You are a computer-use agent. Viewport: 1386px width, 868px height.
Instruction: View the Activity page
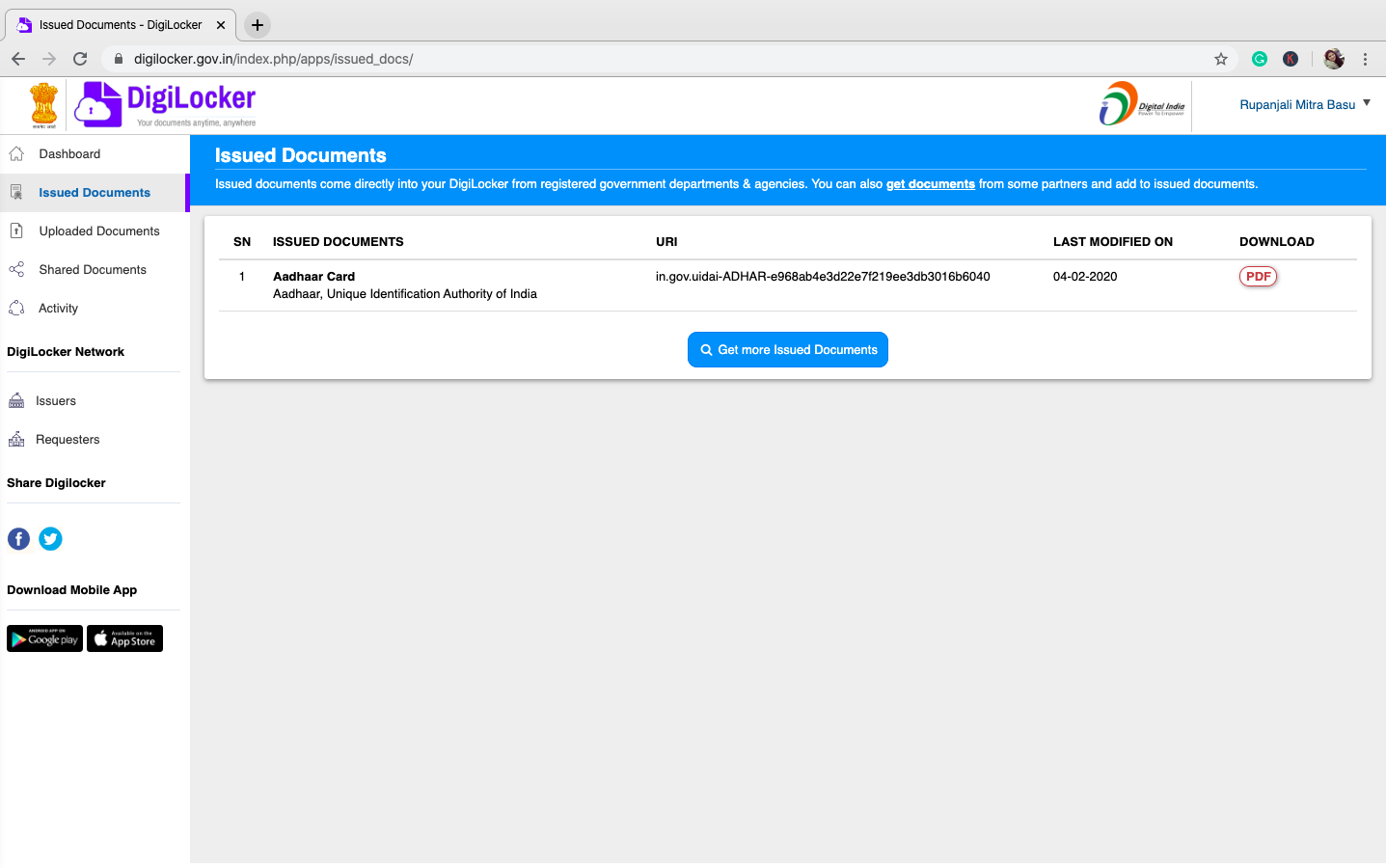pyautogui.click(x=58, y=309)
